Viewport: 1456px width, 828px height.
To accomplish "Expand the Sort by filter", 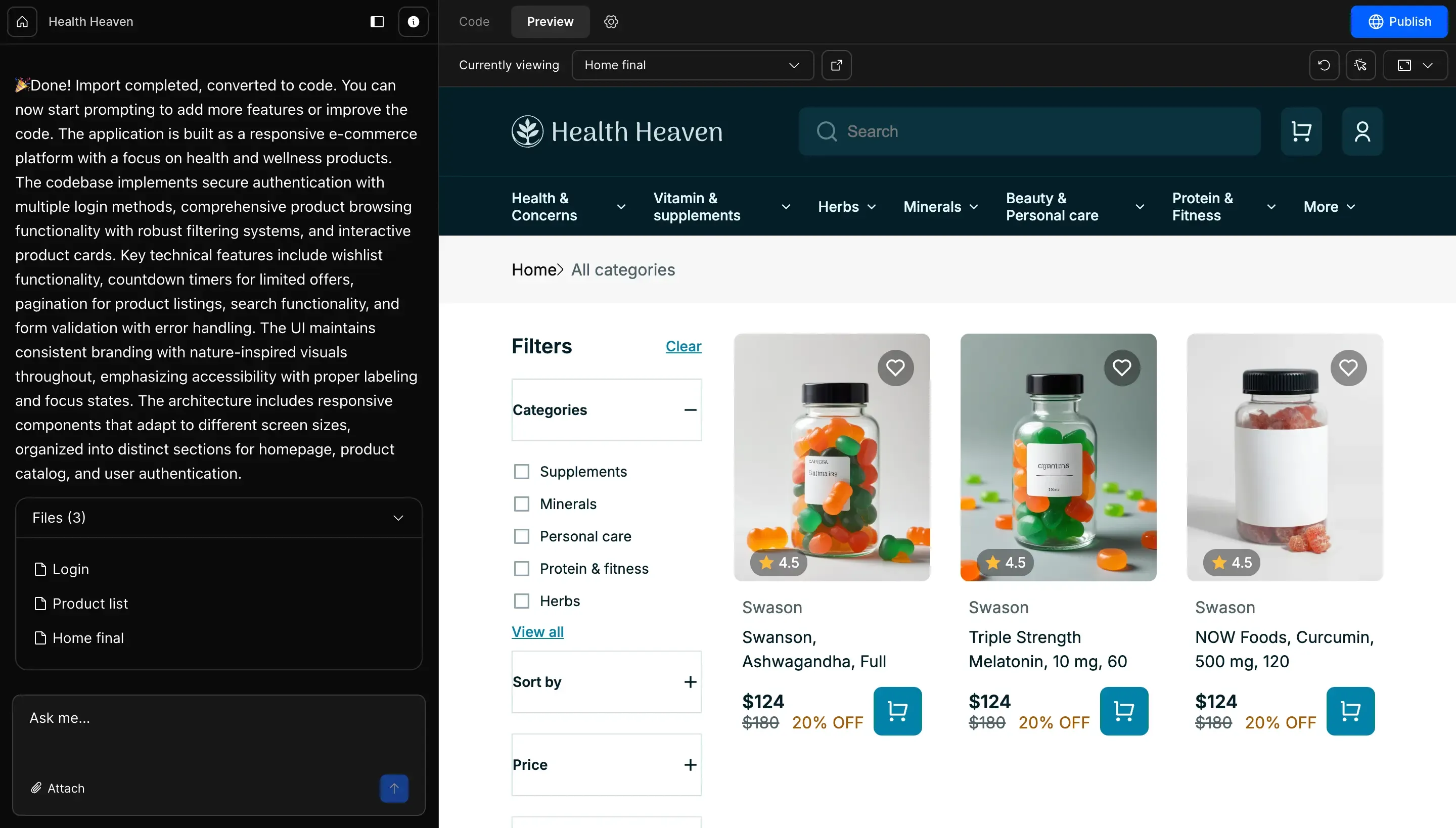I will pos(606,682).
